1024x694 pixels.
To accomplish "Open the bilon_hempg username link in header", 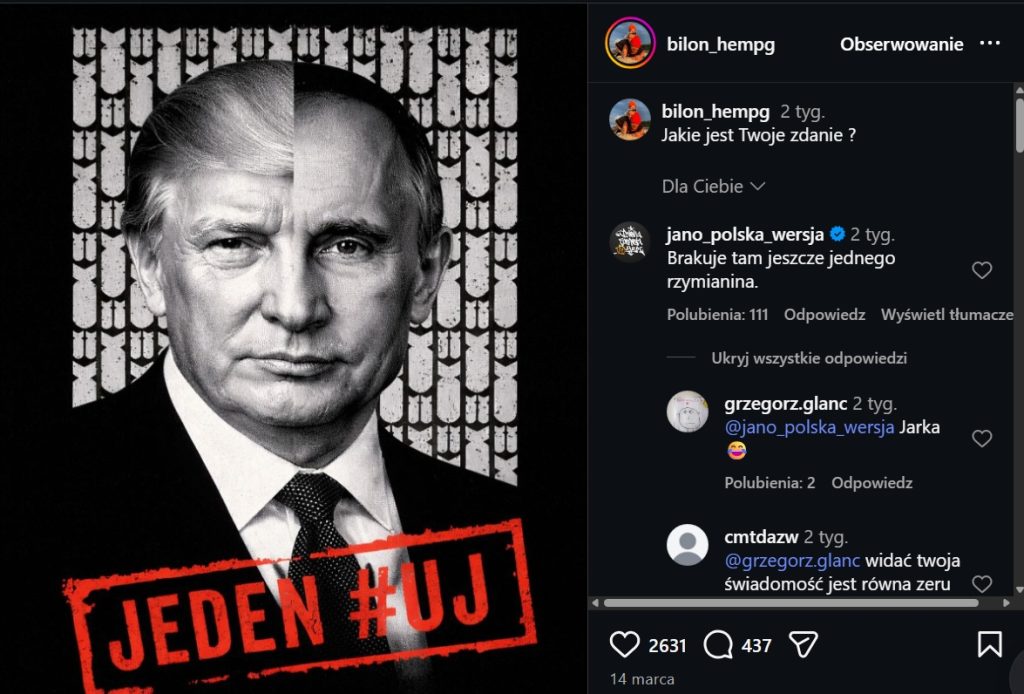I will (720, 44).
